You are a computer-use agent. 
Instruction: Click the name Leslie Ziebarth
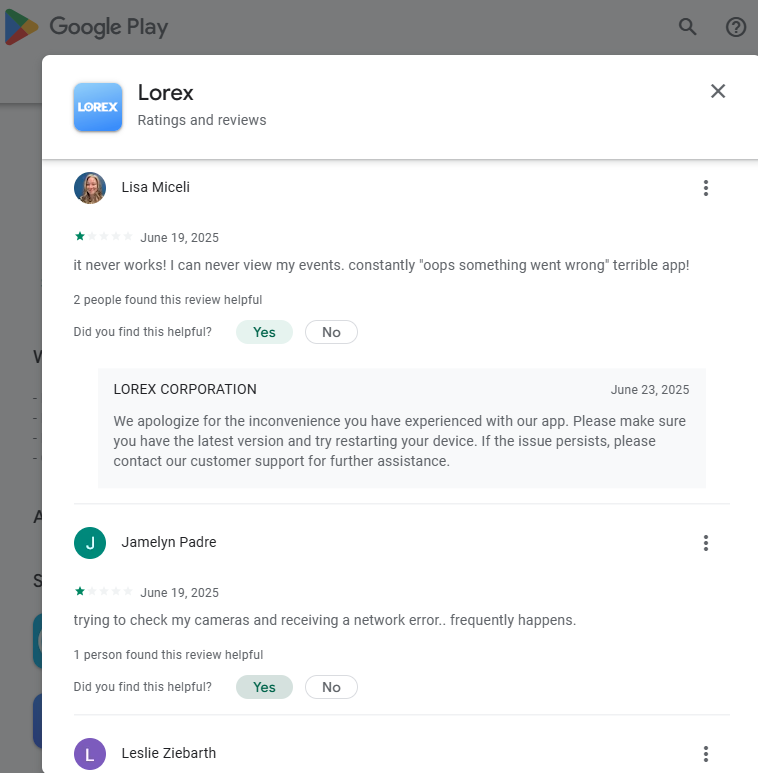click(169, 753)
